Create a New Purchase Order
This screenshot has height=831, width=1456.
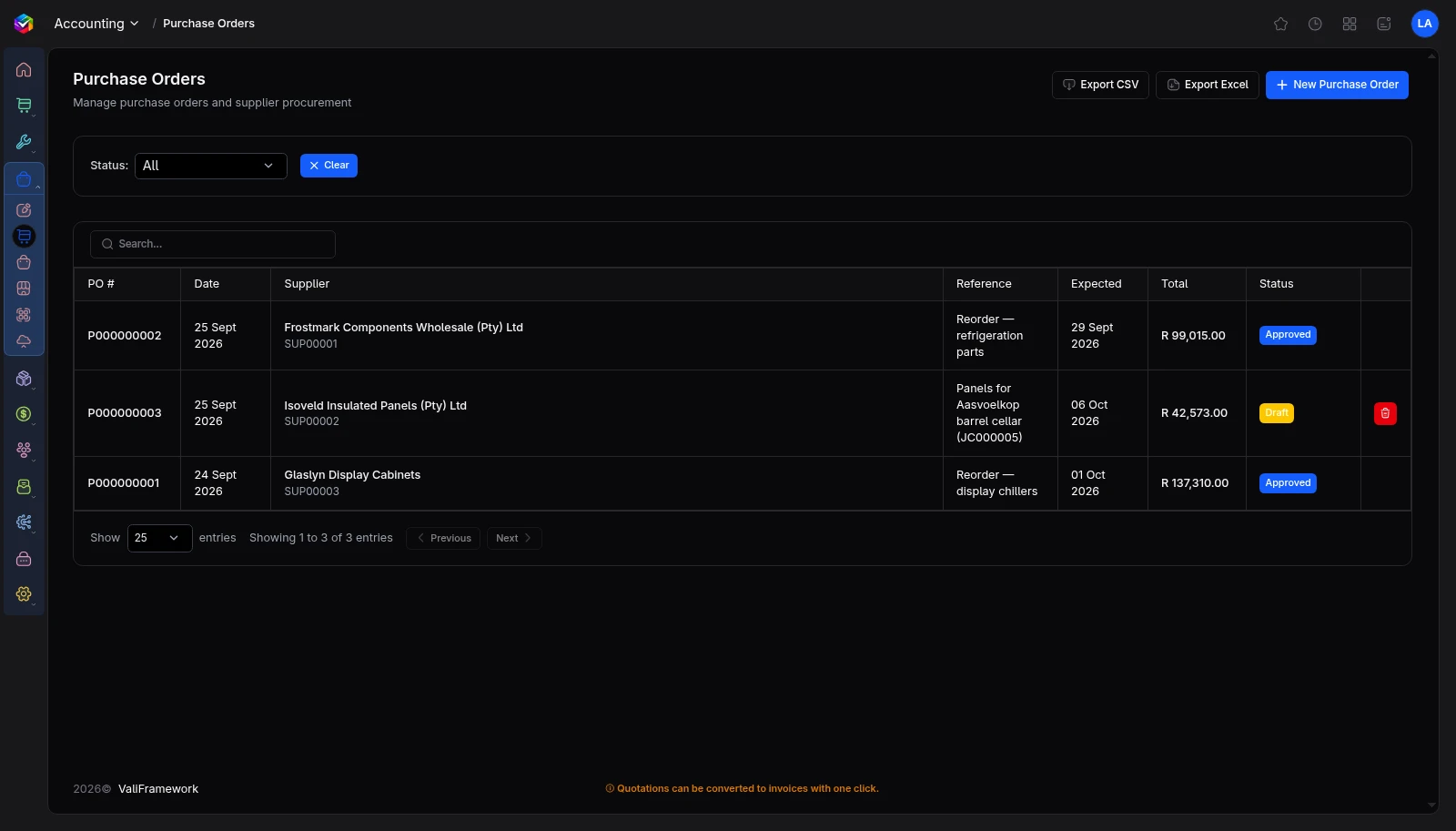coord(1337,85)
